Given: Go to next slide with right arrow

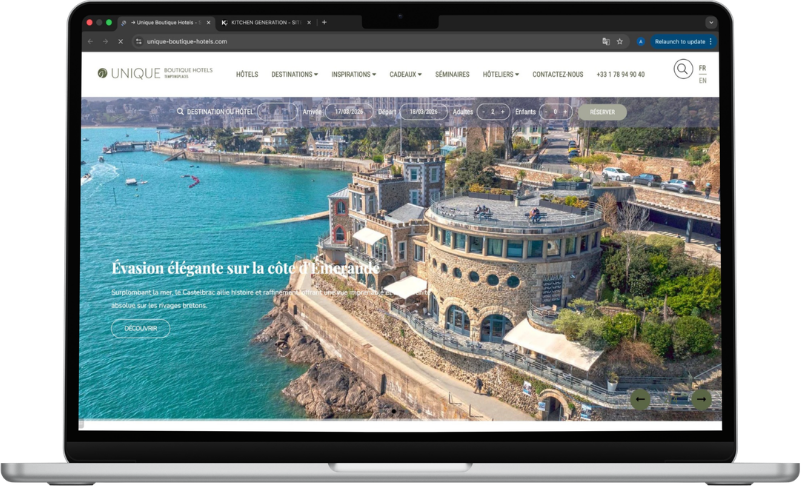Looking at the screenshot, I should 701,399.
